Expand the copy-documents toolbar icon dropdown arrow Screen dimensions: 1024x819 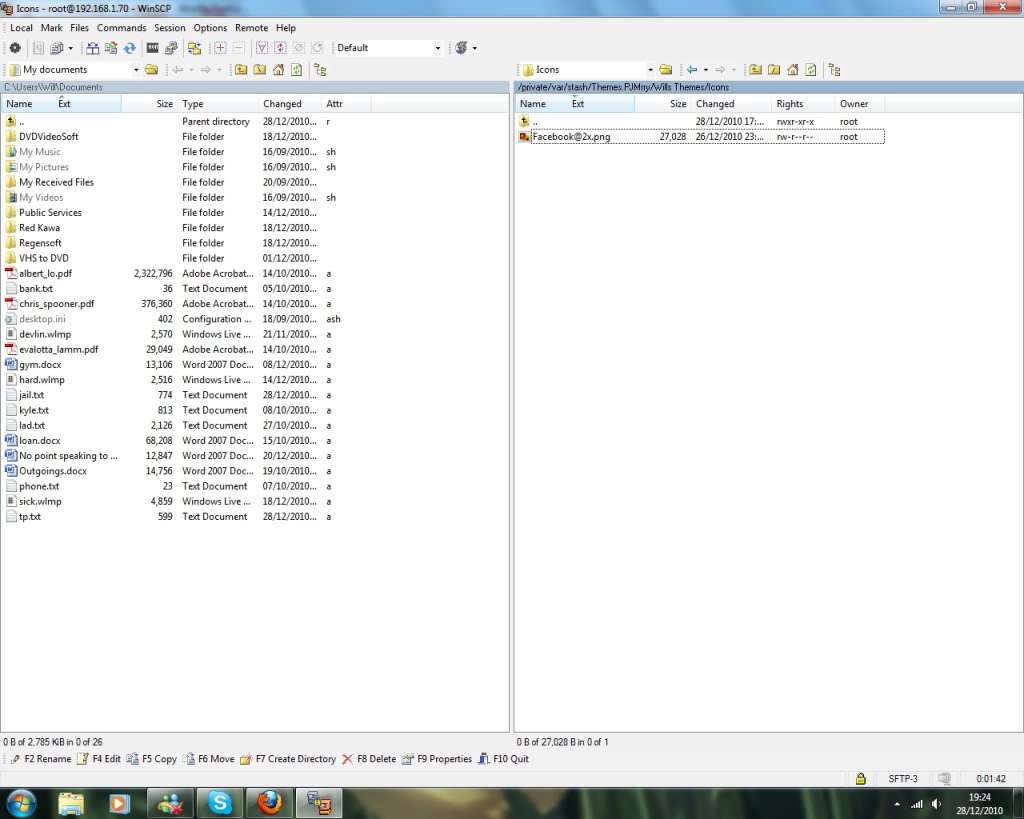(71, 48)
